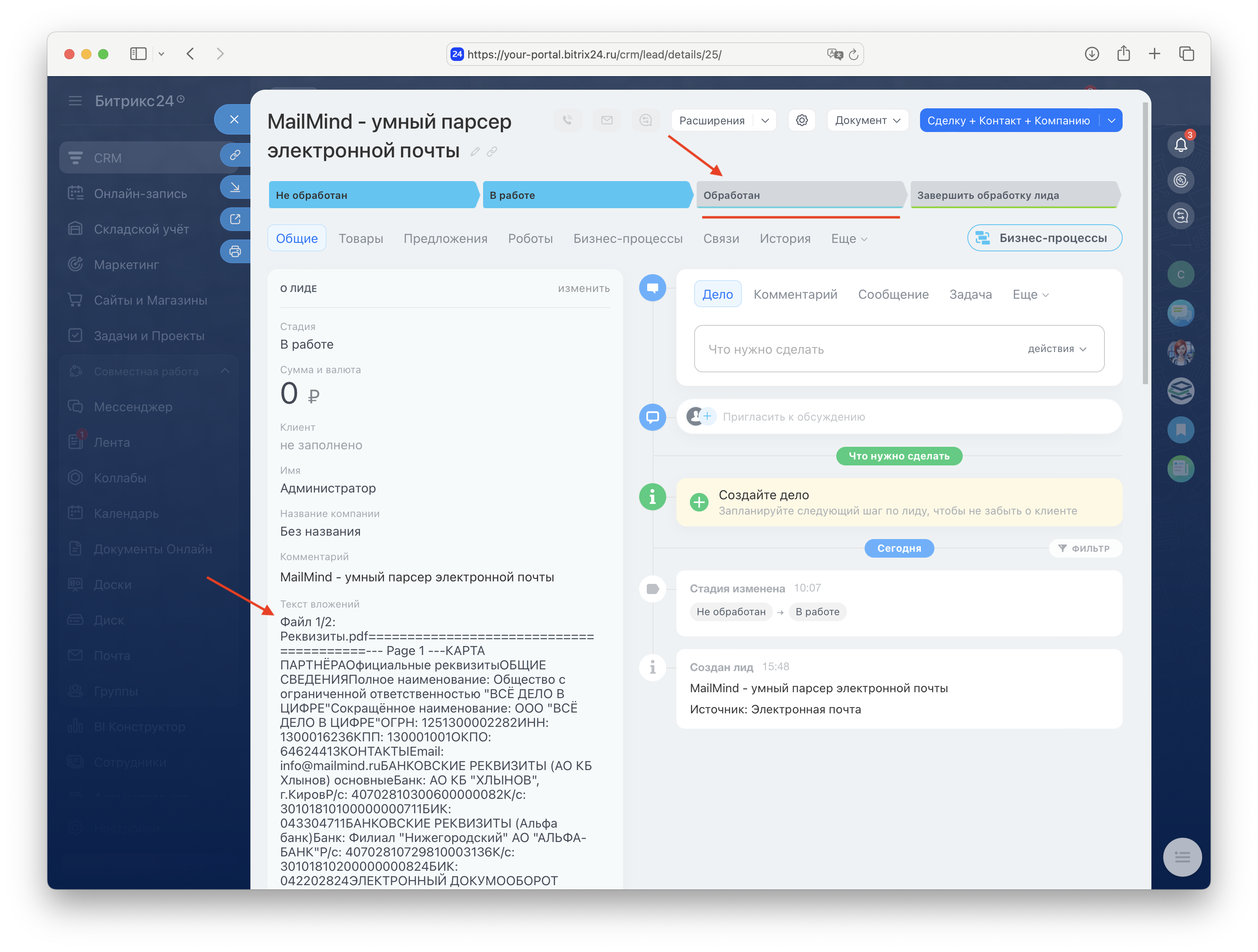
Task: Click the pencil edit icon beside lead title
Action: coord(475,152)
